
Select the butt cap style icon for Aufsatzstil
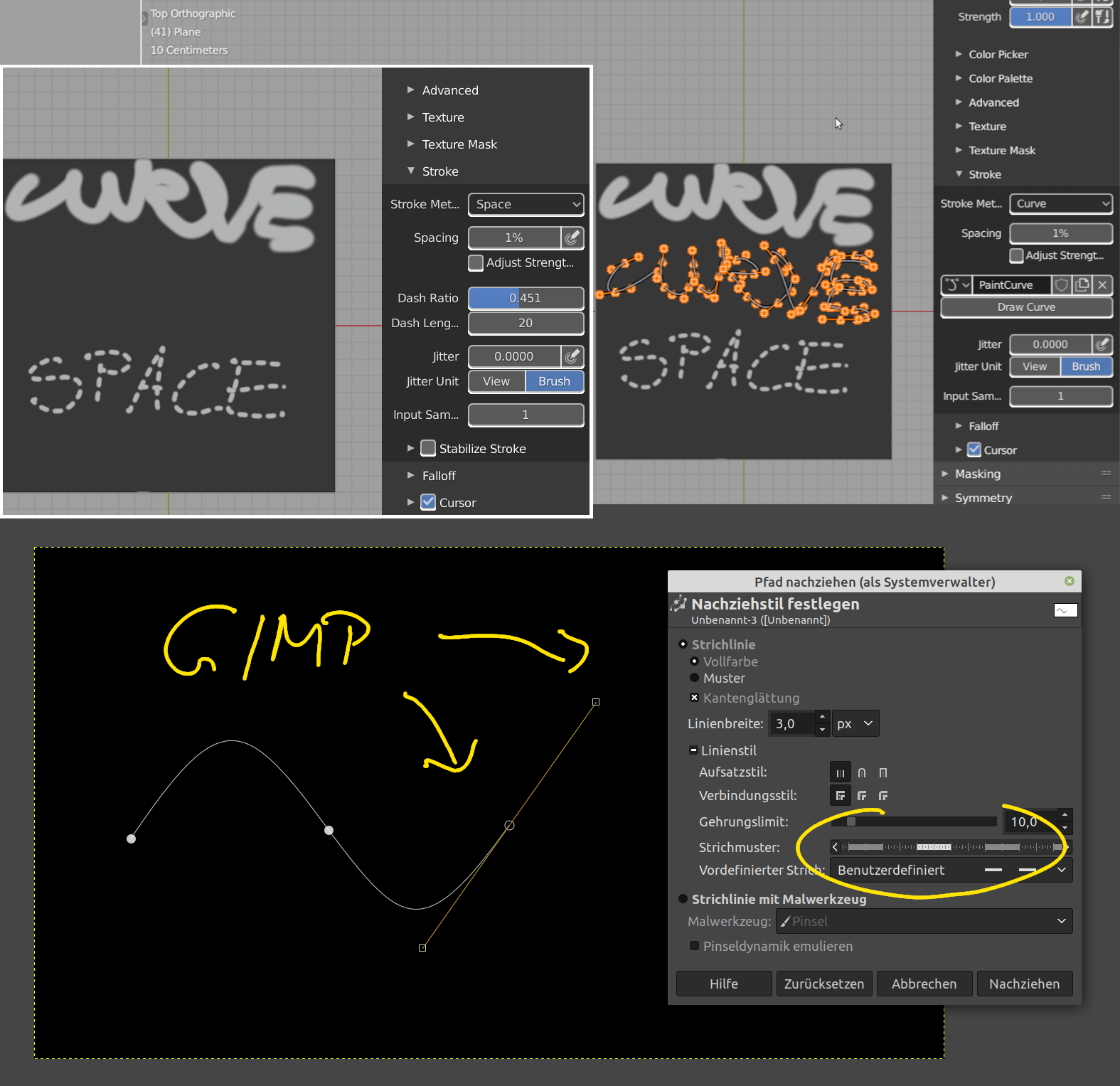[841, 772]
